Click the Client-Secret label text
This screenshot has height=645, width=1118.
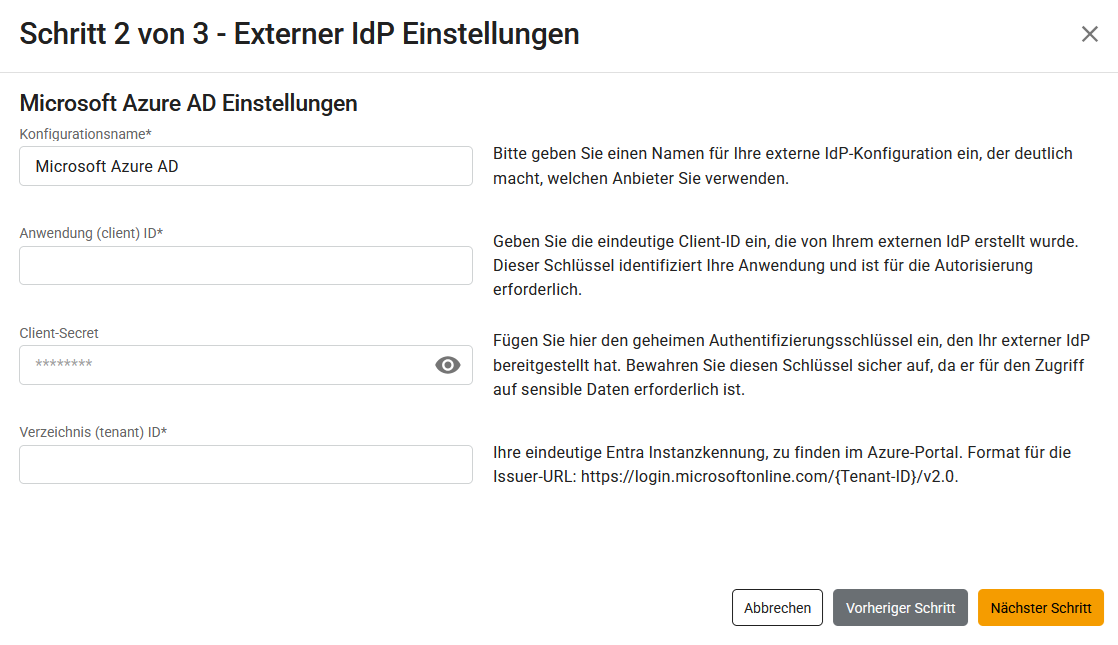pos(59,333)
